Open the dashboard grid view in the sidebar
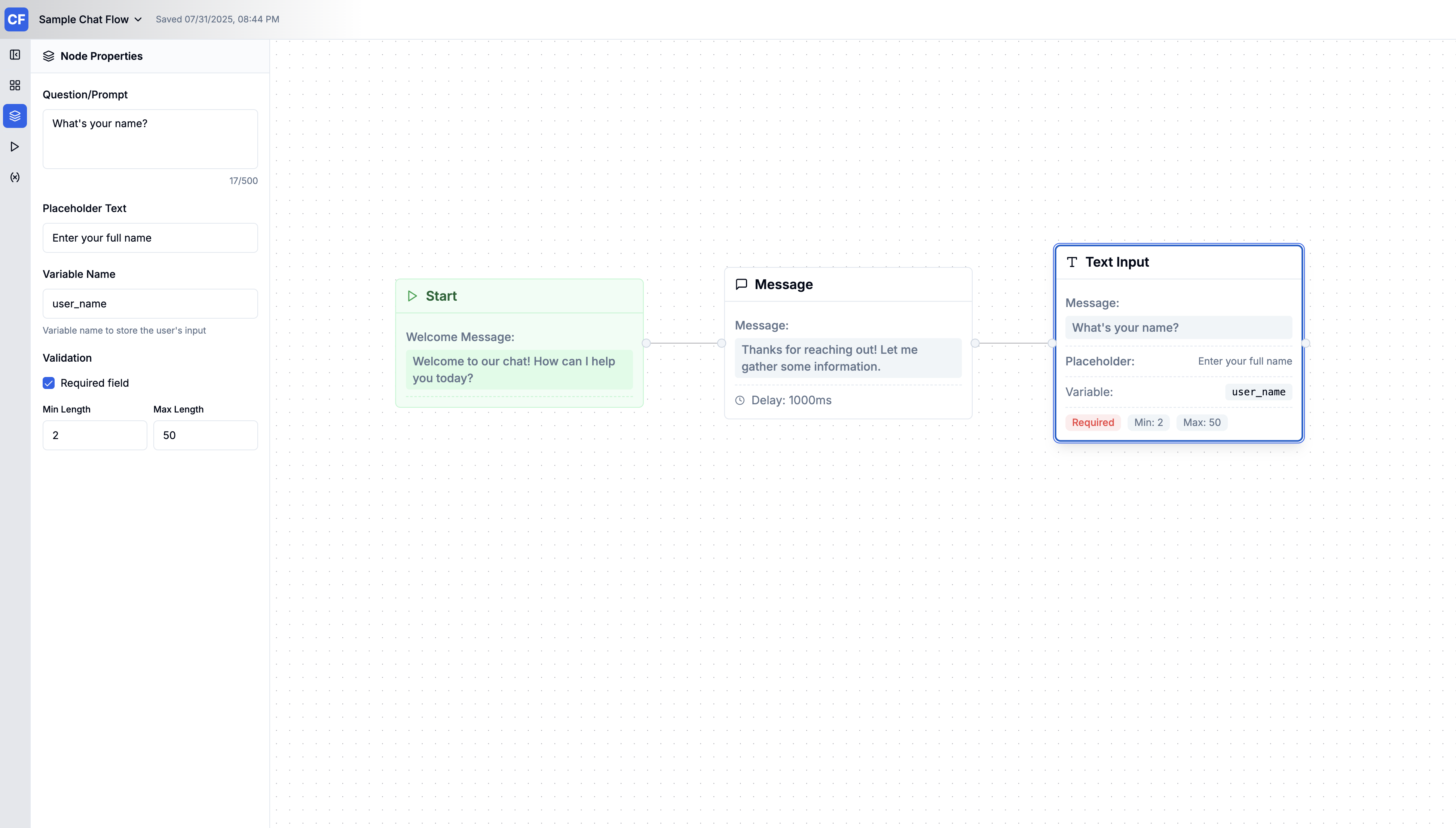The height and width of the screenshot is (828, 1456). [14, 85]
